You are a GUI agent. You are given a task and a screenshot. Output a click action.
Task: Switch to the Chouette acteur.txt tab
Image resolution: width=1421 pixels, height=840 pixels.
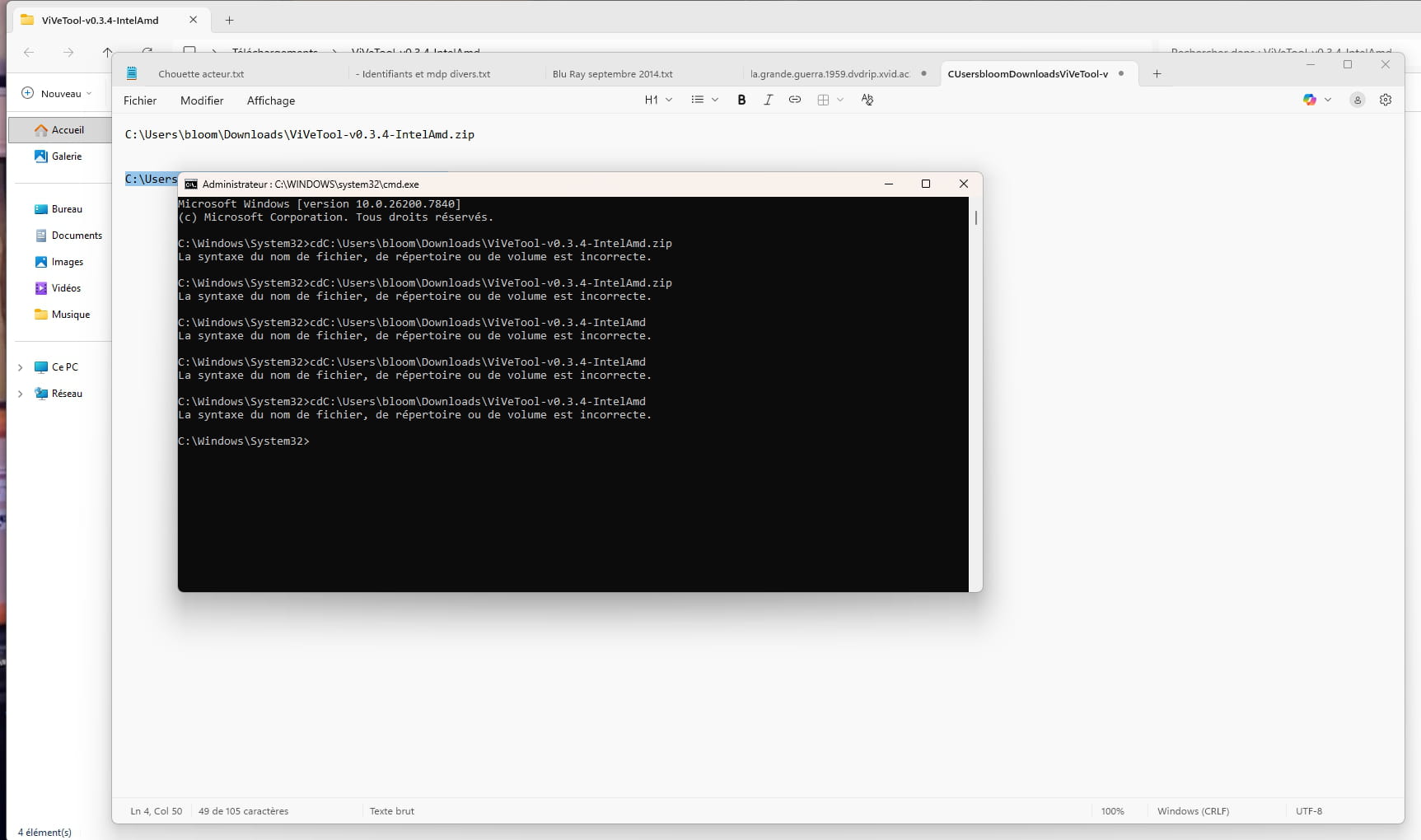pos(201,74)
